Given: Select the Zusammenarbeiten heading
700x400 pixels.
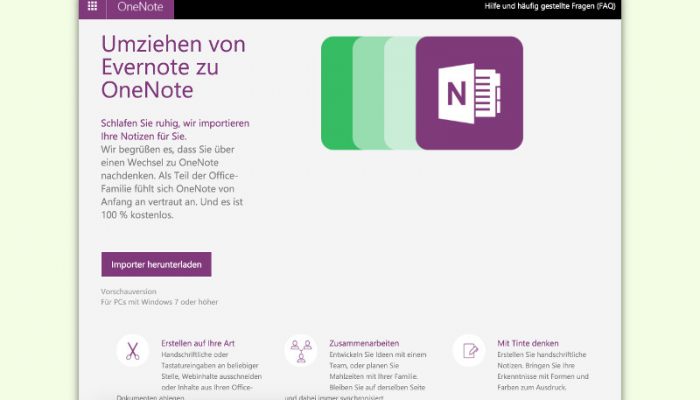Looking at the screenshot, I should 364,343.
